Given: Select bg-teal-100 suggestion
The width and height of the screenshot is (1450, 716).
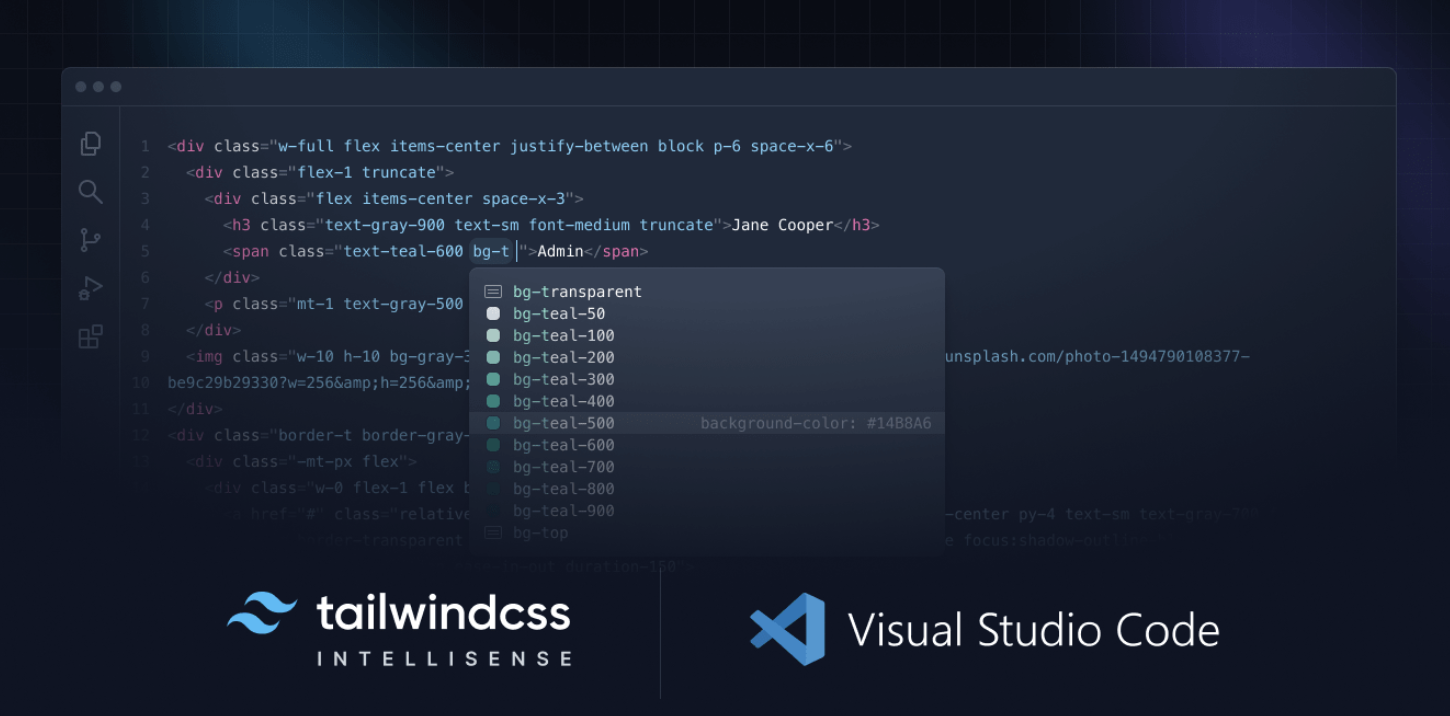Looking at the screenshot, I should point(707,336).
